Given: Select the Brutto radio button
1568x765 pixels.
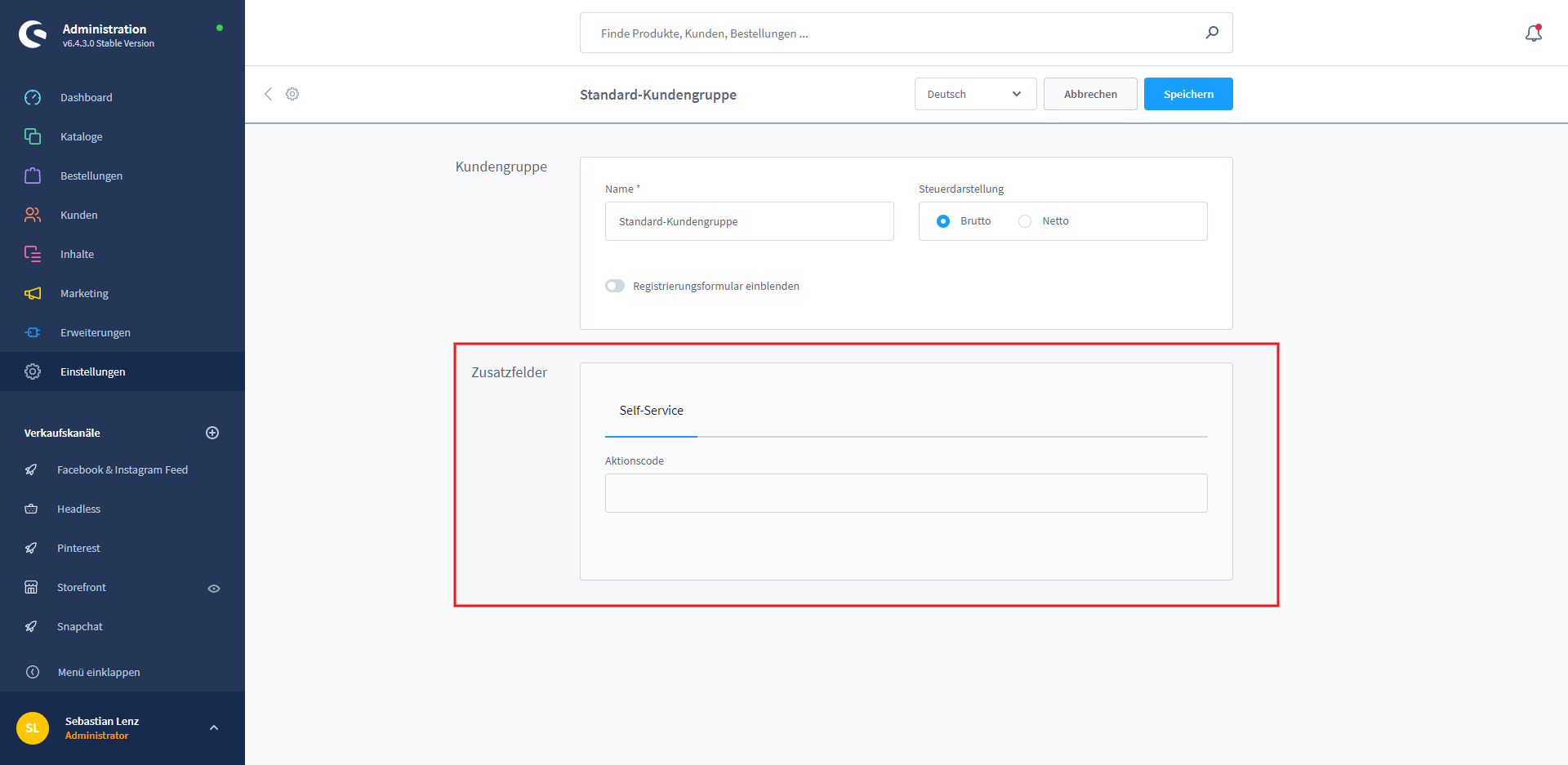Looking at the screenshot, I should (x=943, y=221).
